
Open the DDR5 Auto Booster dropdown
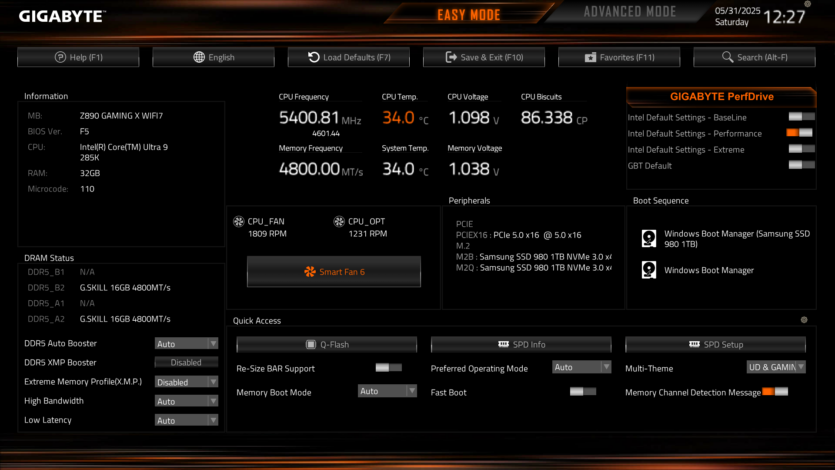click(186, 344)
